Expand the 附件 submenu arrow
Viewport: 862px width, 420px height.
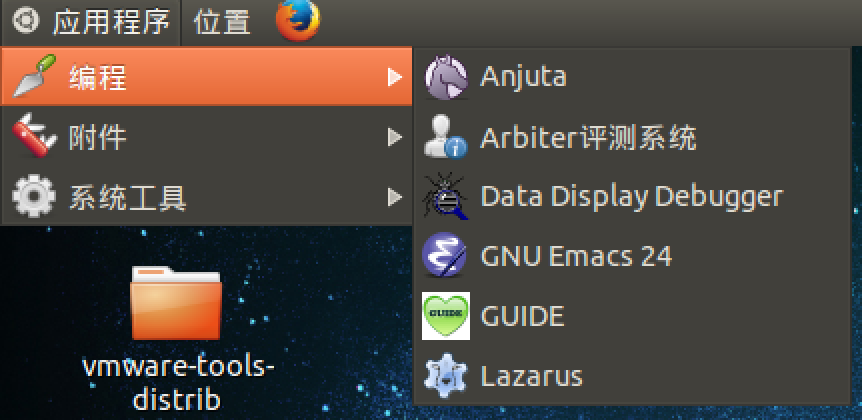pyautogui.click(x=395, y=137)
